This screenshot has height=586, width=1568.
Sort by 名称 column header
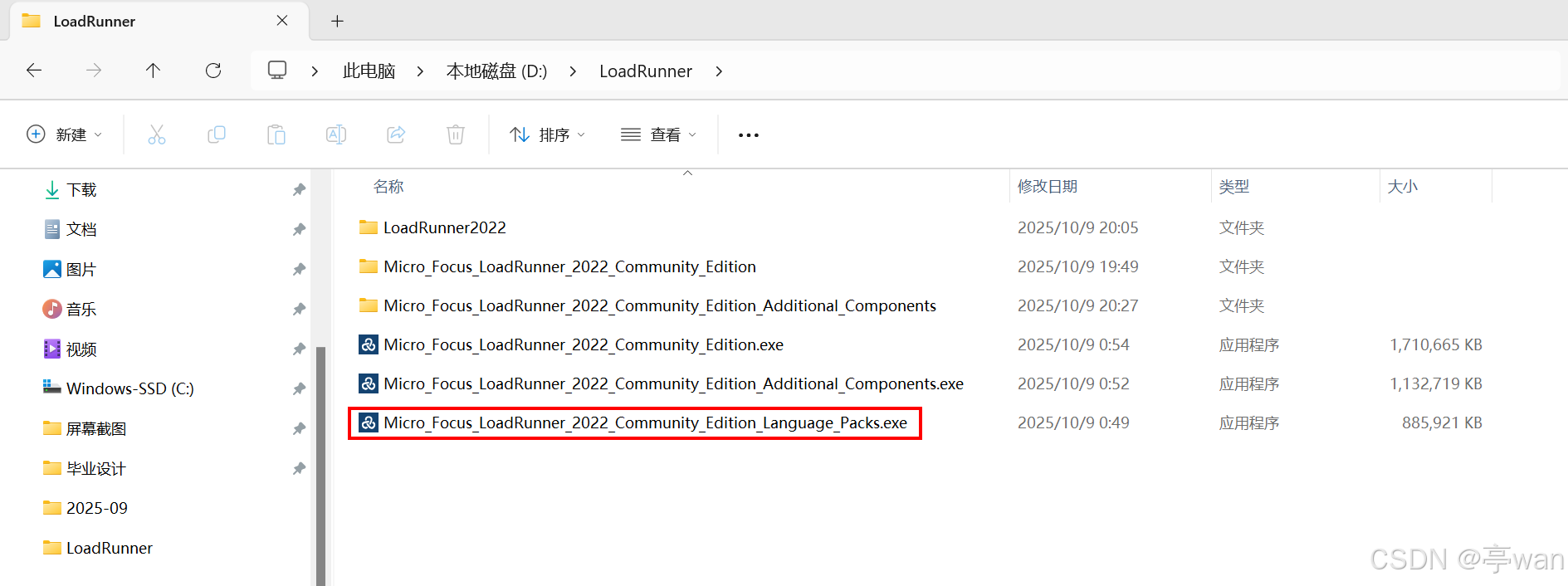coord(388,187)
